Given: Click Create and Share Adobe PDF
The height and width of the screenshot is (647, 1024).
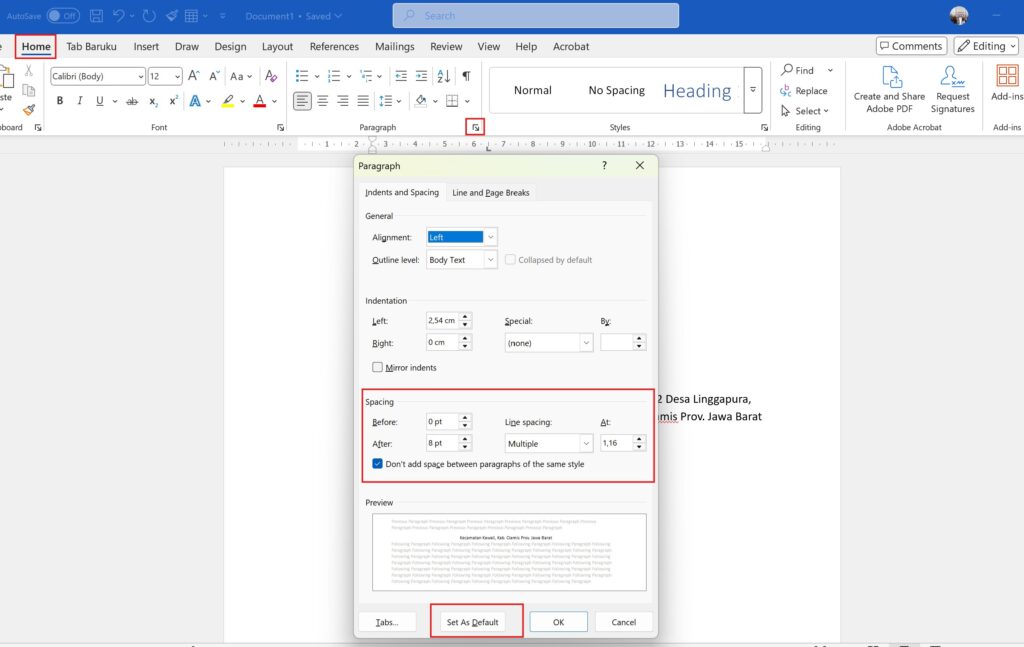Looking at the screenshot, I should 889,89.
